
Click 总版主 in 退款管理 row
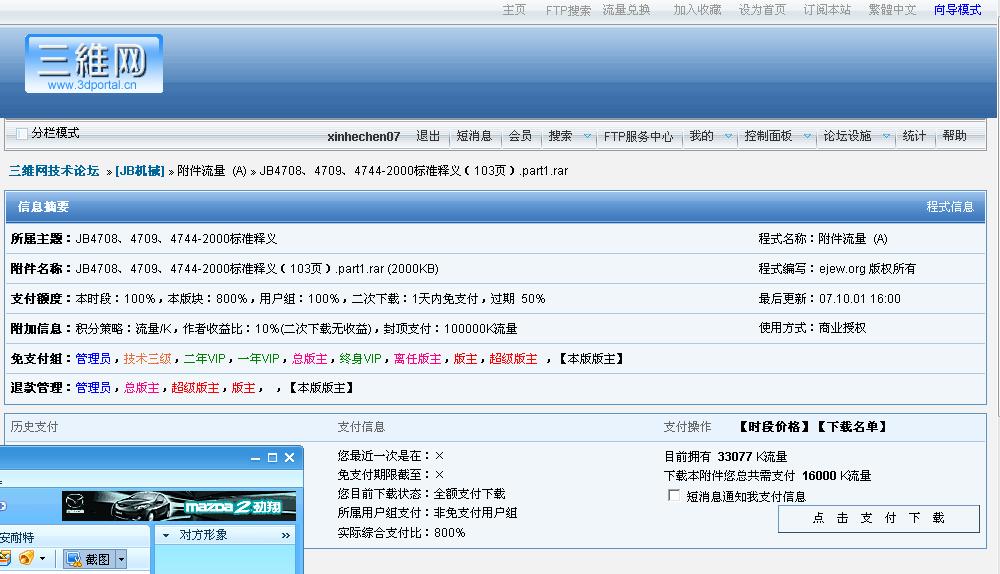(x=142, y=388)
